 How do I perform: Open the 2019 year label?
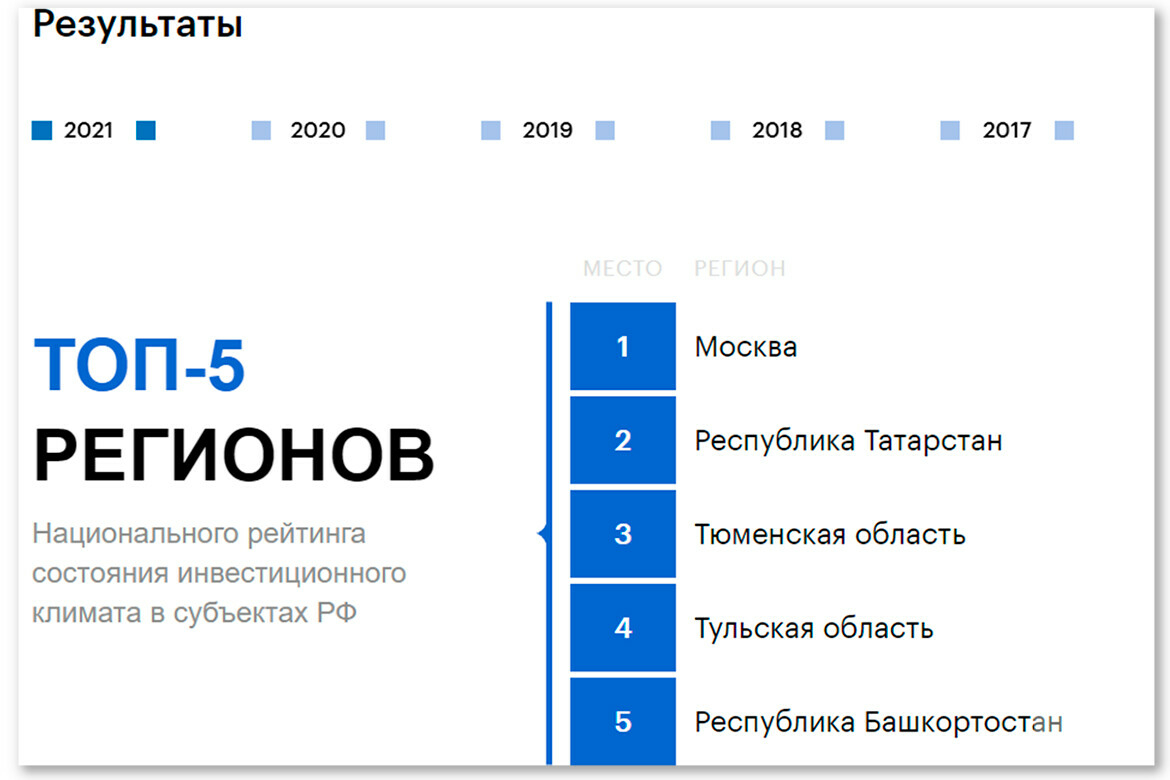point(547,130)
